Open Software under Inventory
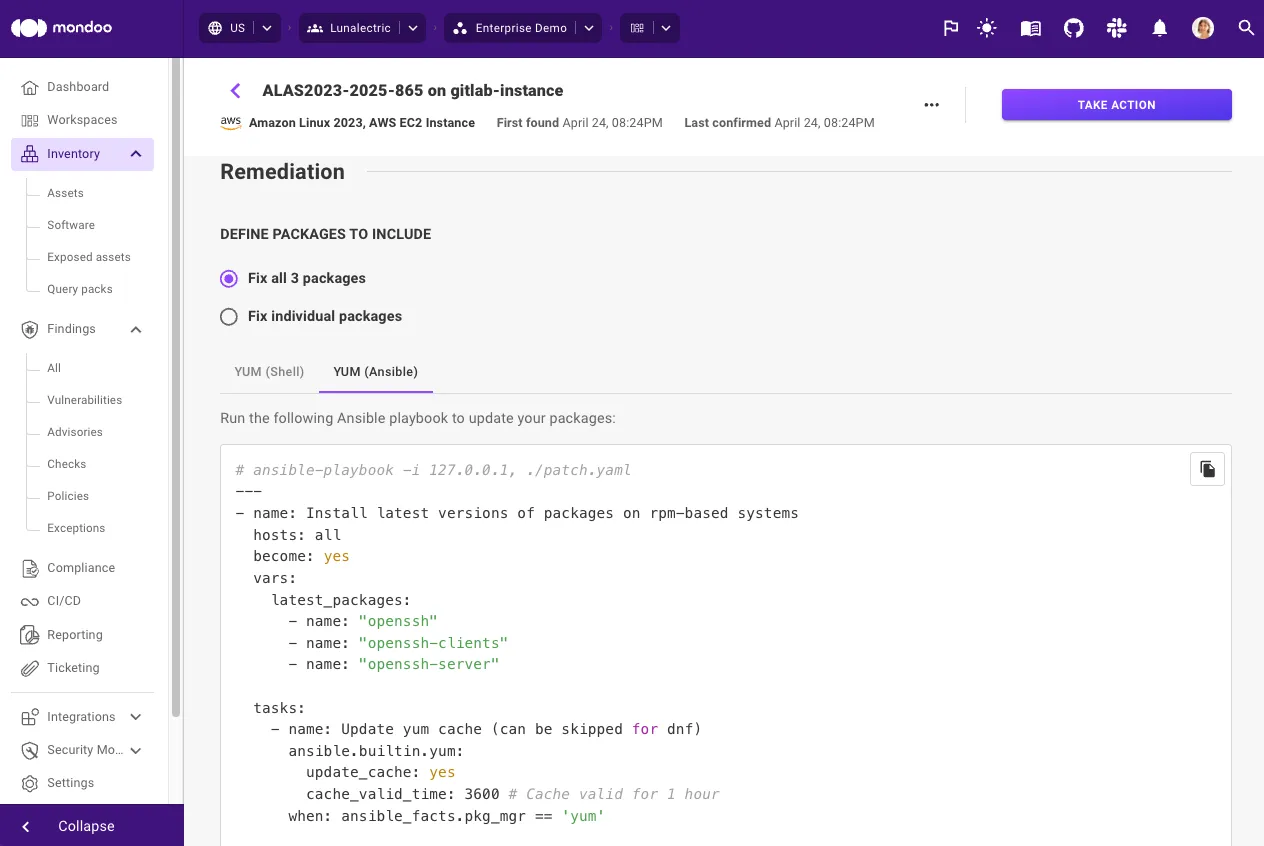The width and height of the screenshot is (1264, 846). [71, 225]
